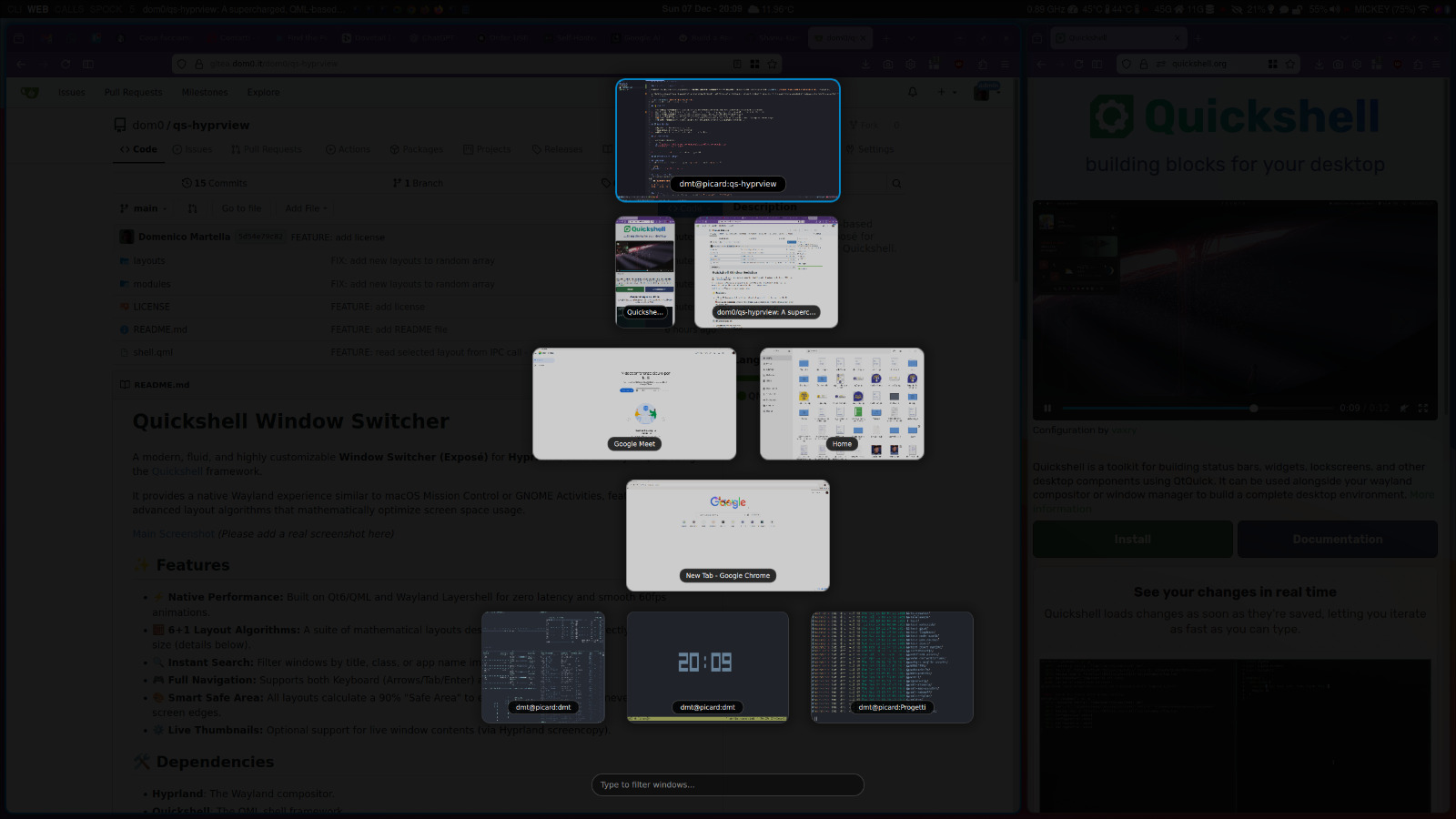This screenshot has width=1456, height=819.
Task: Reload the Gitea page
Action: pyautogui.click(x=66, y=65)
